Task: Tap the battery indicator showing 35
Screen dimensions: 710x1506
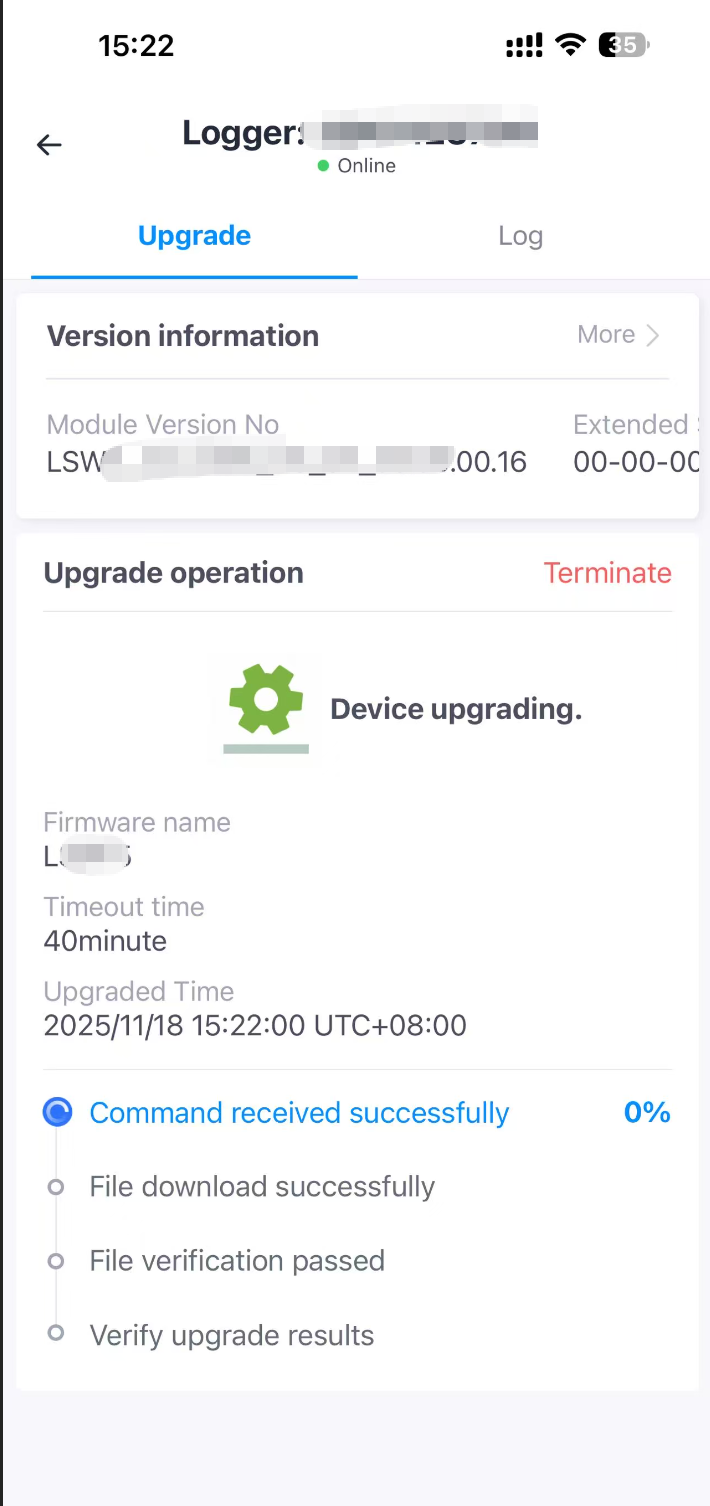Action: (x=624, y=45)
